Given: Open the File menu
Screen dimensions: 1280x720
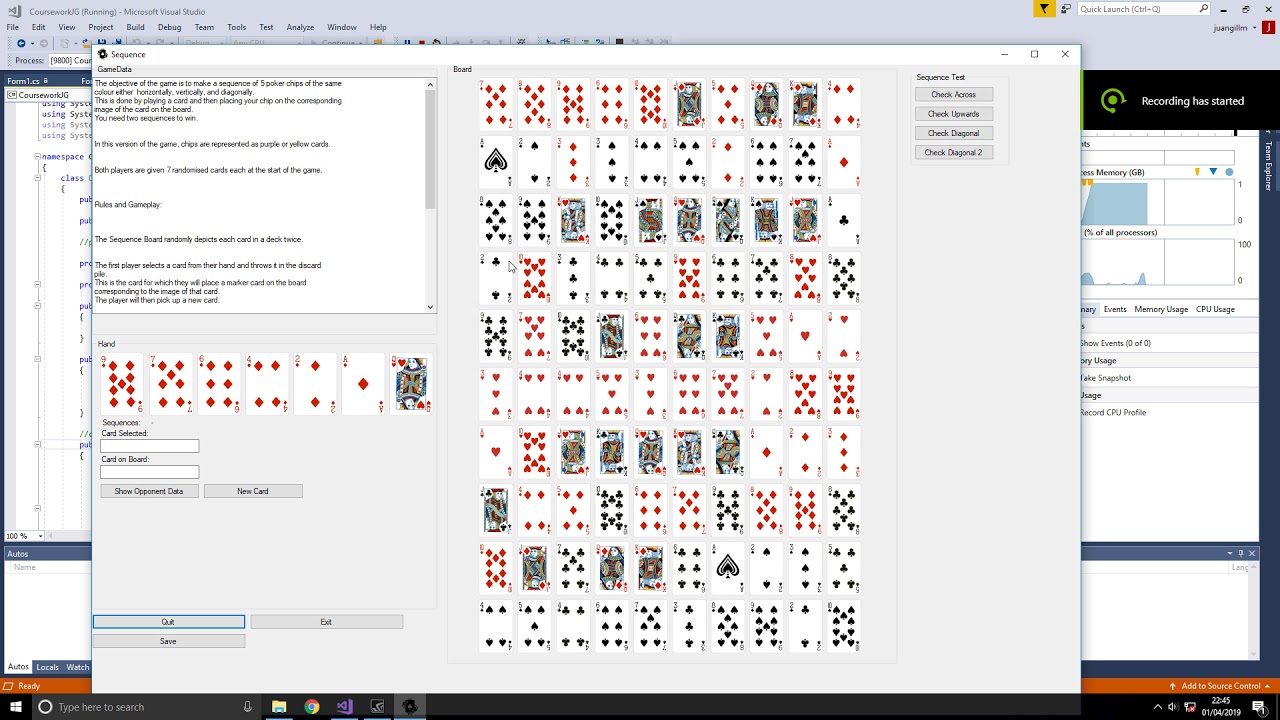Looking at the screenshot, I should coord(13,27).
